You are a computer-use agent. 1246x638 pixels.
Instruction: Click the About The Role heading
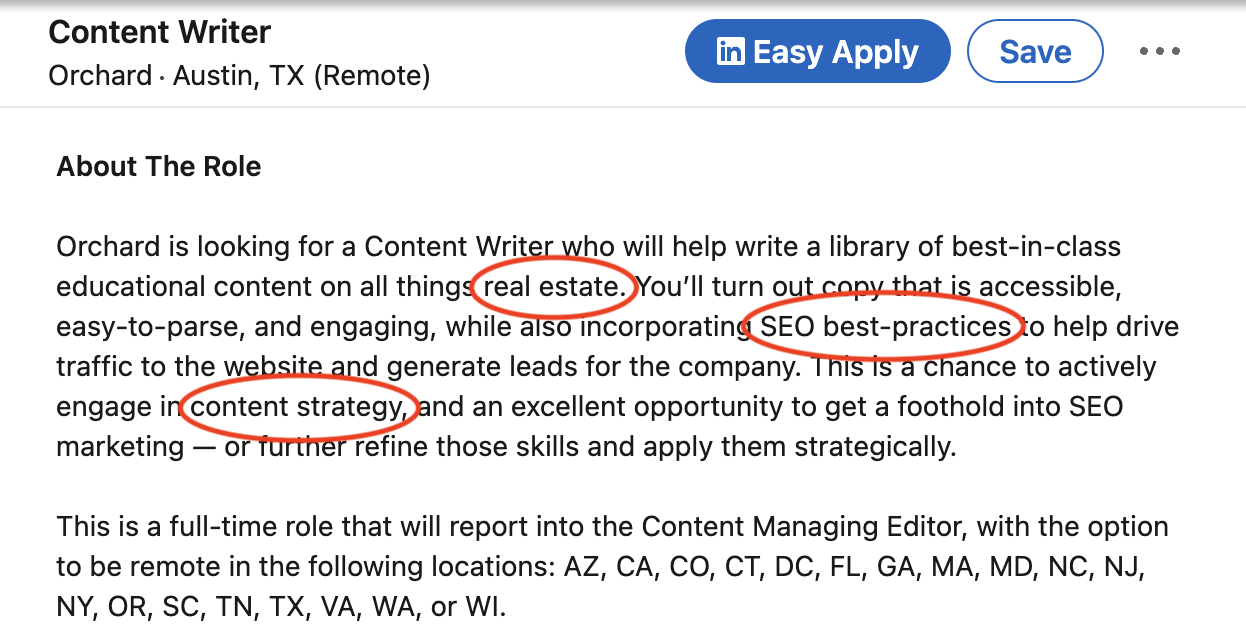[x=159, y=166]
